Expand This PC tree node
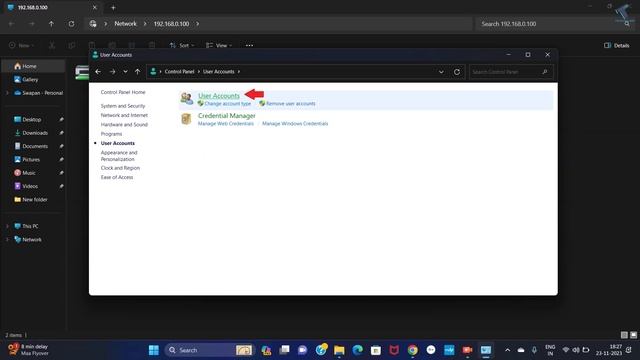The height and width of the screenshot is (360, 640). point(7,226)
